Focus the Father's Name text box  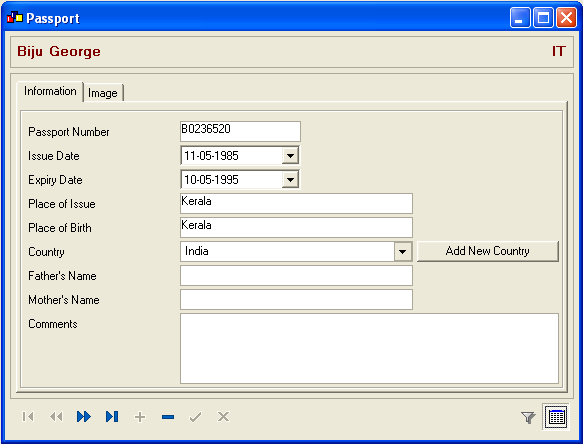(x=296, y=276)
